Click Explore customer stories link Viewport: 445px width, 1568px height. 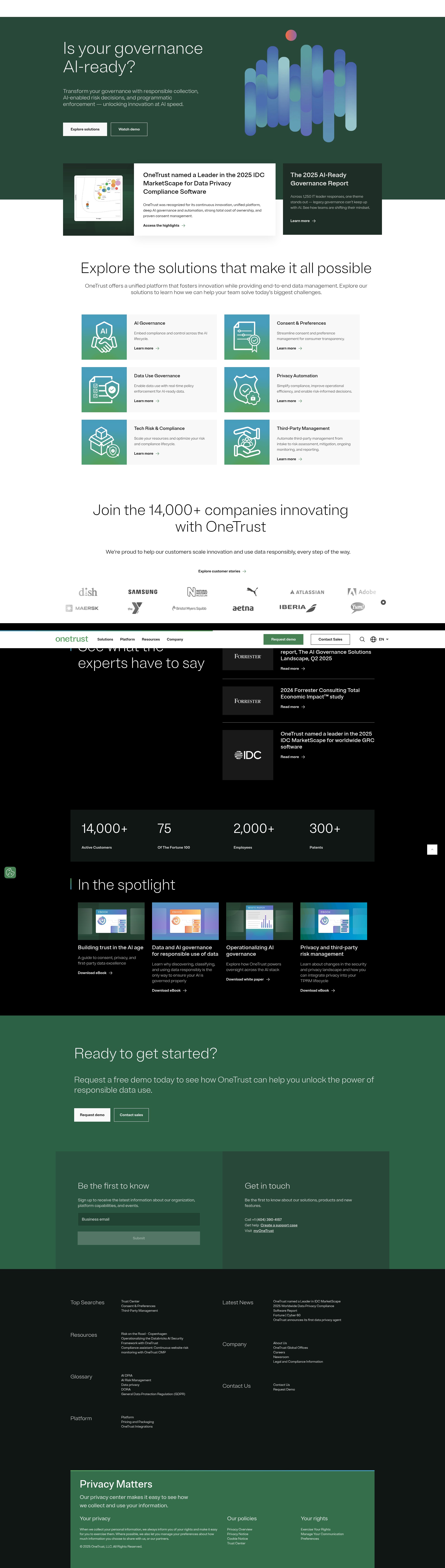click(x=222, y=571)
